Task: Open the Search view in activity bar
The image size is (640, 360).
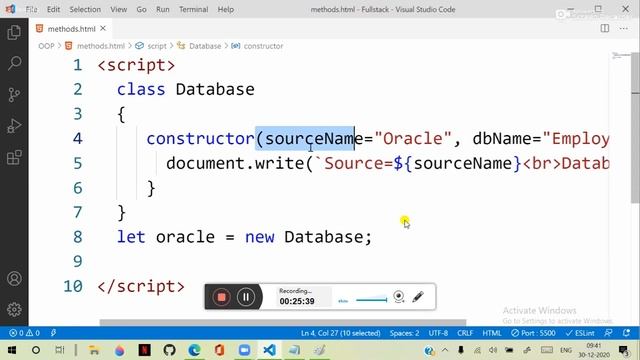Action: coord(14,63)
